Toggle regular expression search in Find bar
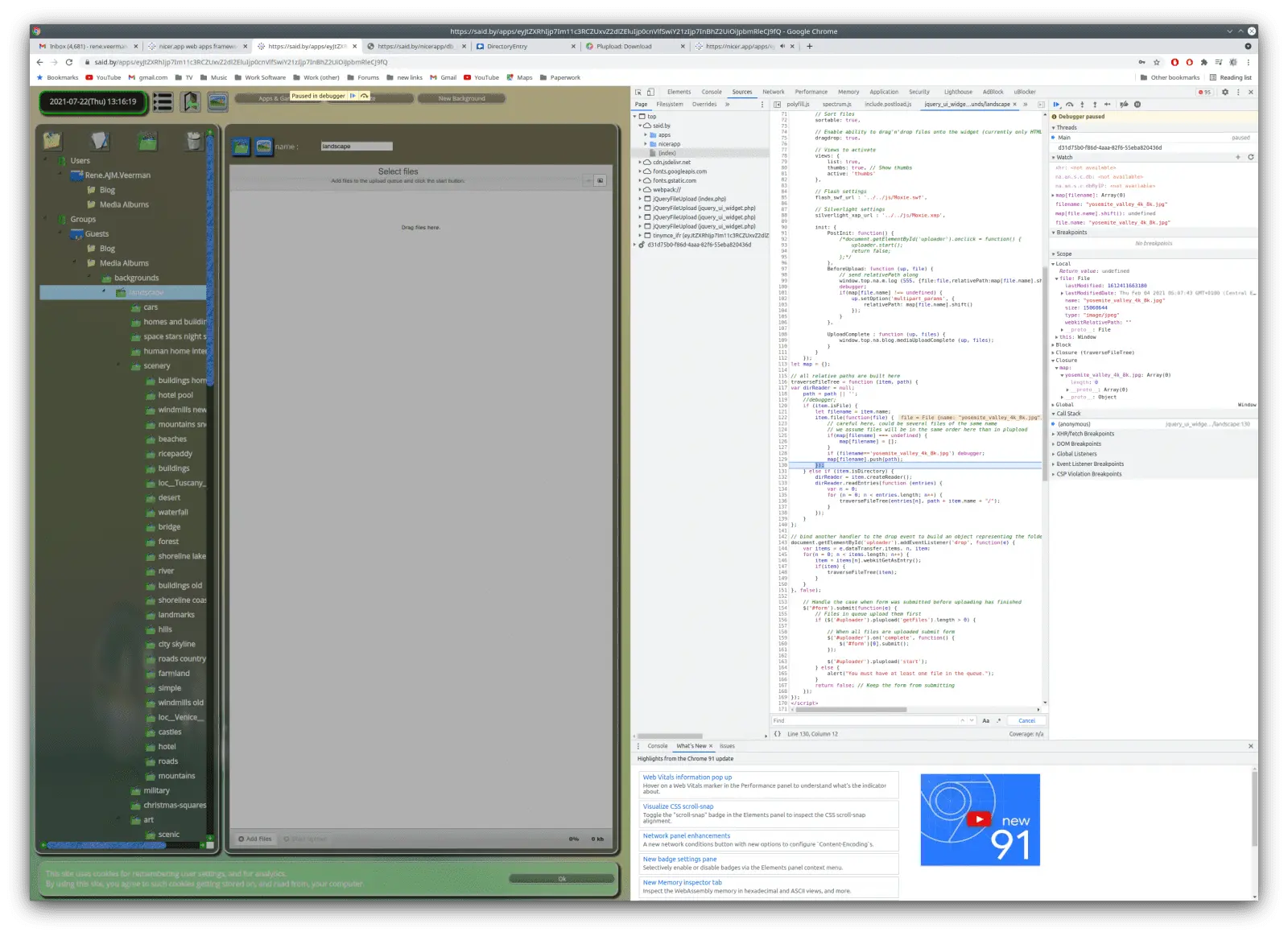Image resolution: width=1288 pixels, height=936 pixels. pyautogui.click(x=999, y=721)
